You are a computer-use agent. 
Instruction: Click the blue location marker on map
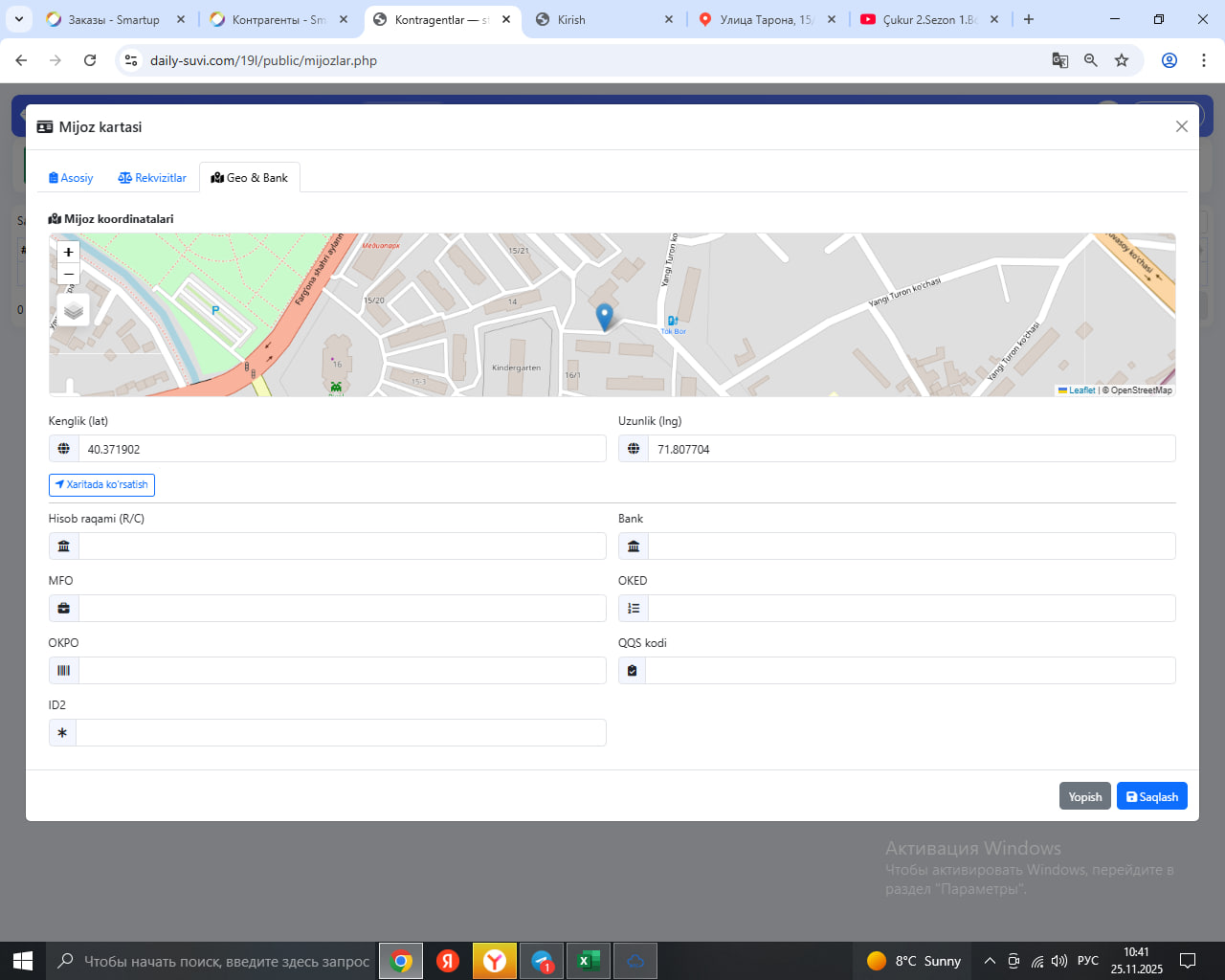(604, 316)
